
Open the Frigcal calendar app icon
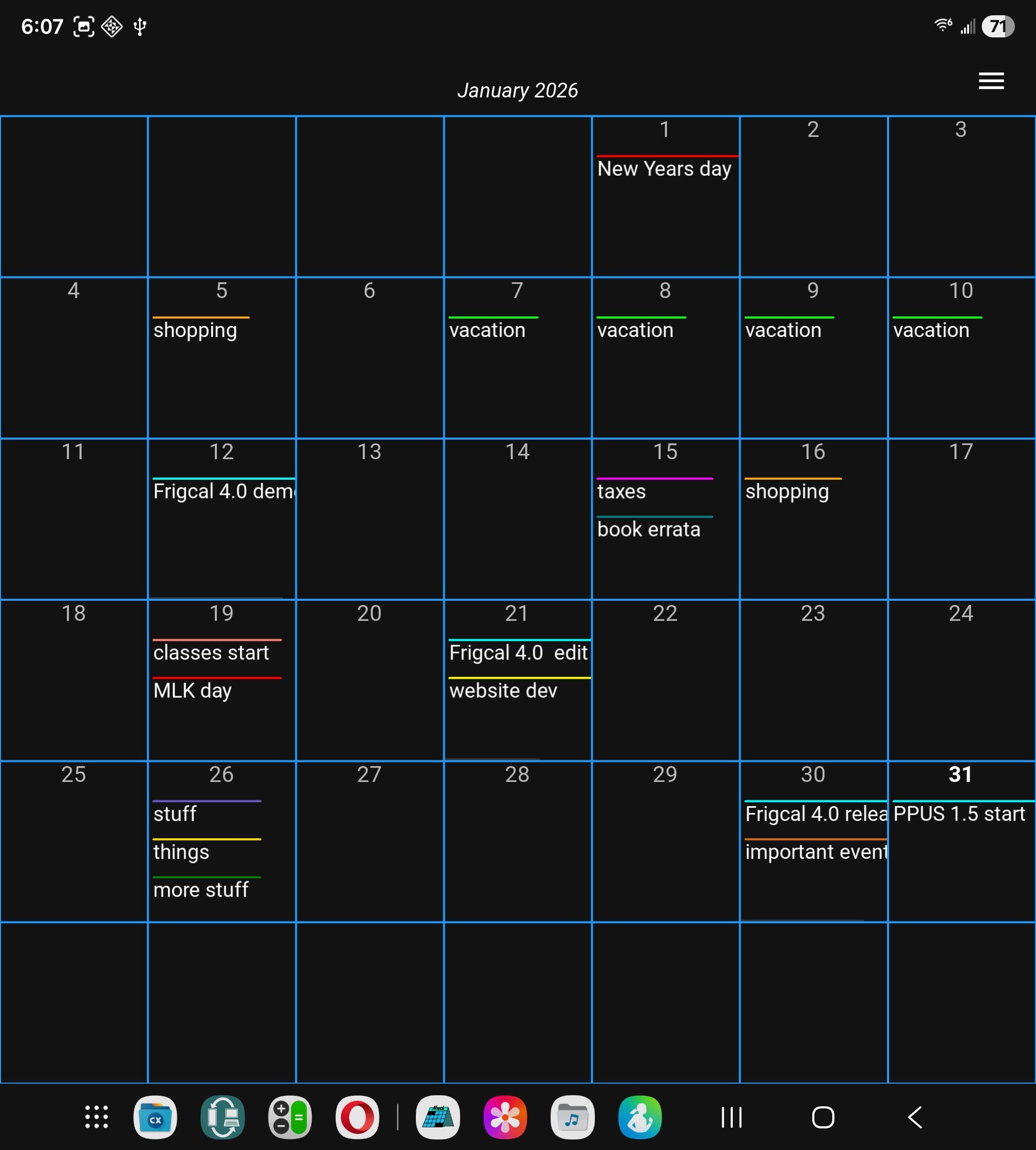438,1117
